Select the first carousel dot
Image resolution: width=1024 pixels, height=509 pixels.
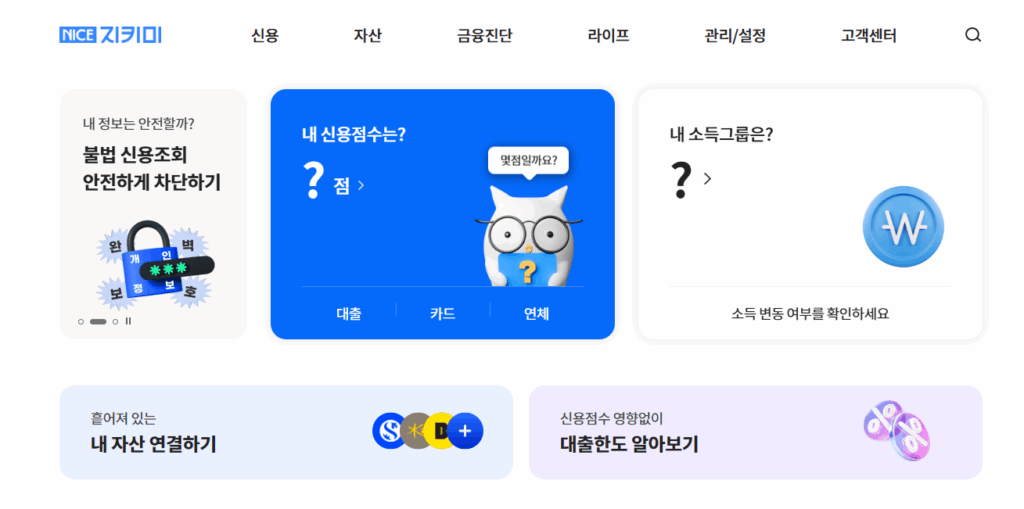coord(81,321)
